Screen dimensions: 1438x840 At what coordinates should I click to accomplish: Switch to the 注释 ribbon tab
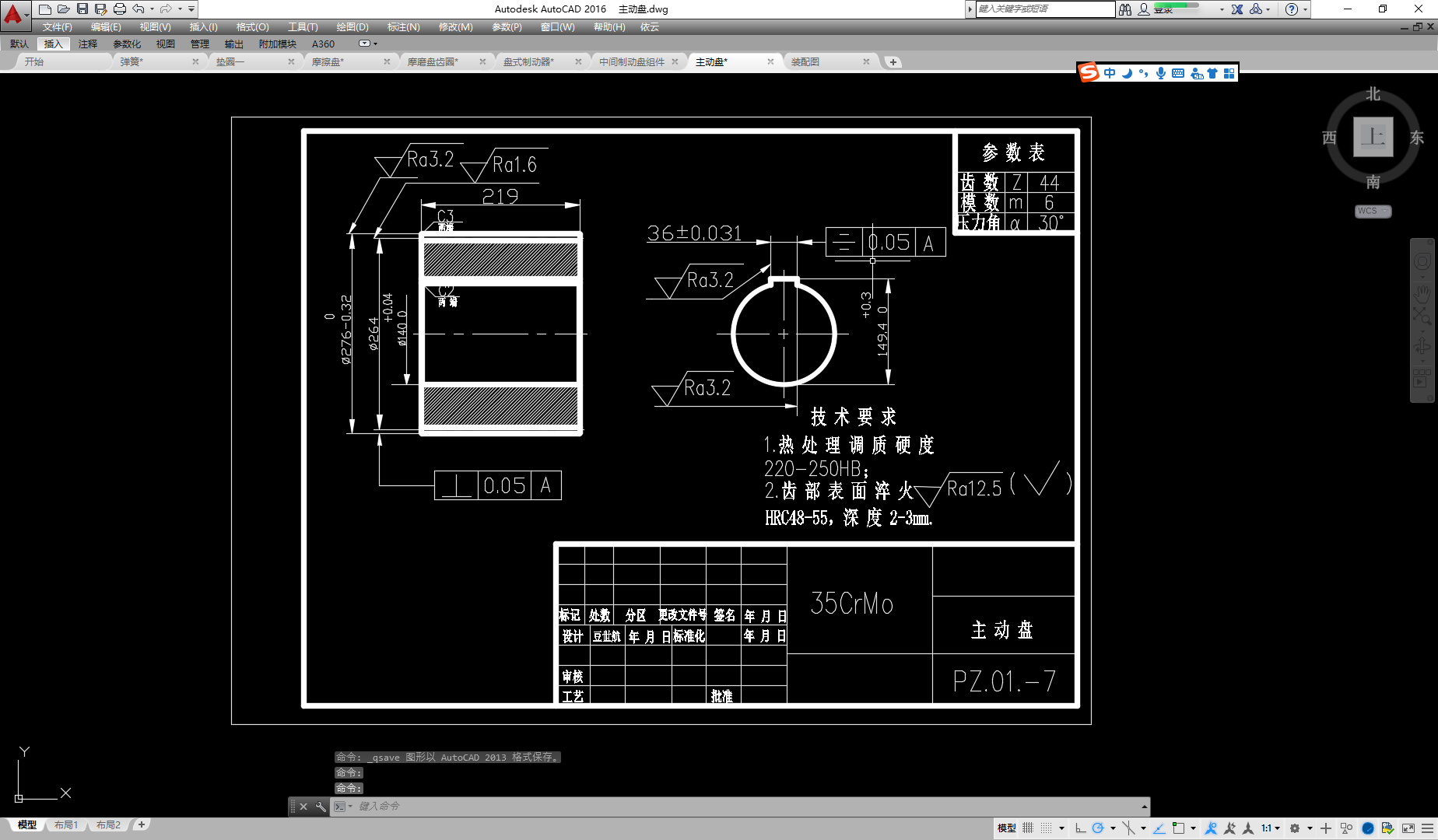click(88, 44)
